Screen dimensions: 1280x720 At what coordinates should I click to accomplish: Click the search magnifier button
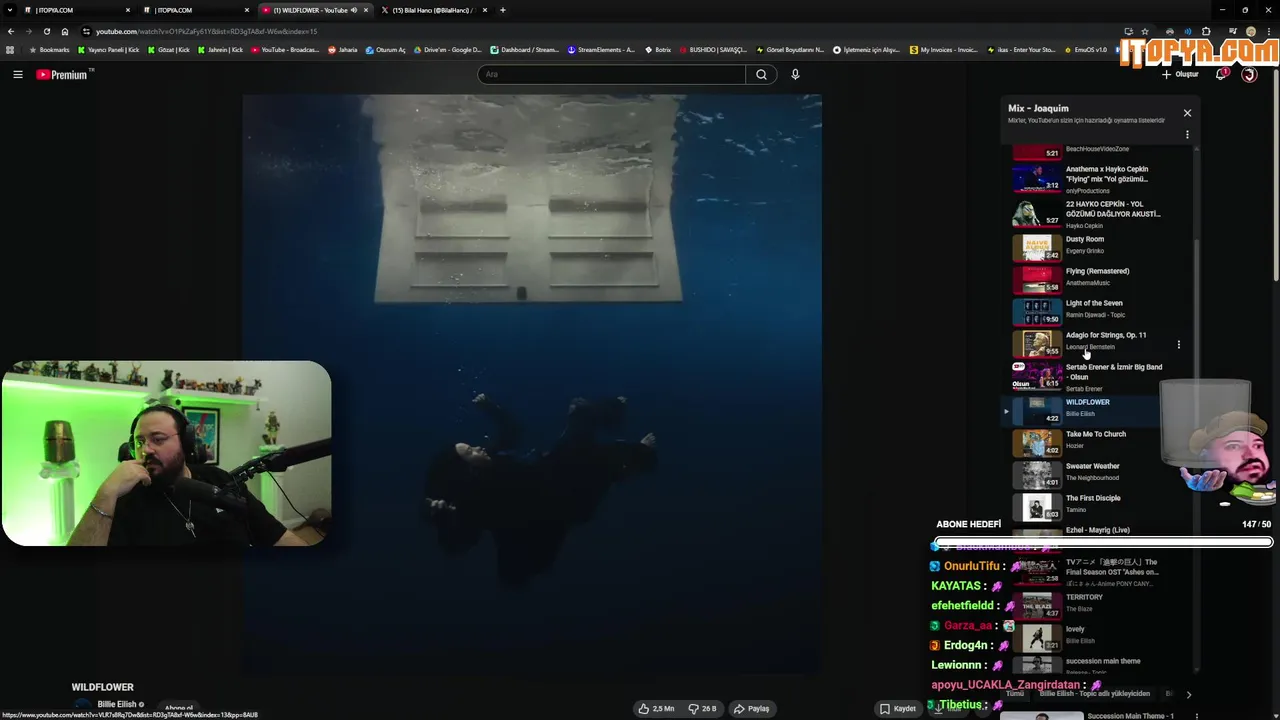[x=761, y=74]
